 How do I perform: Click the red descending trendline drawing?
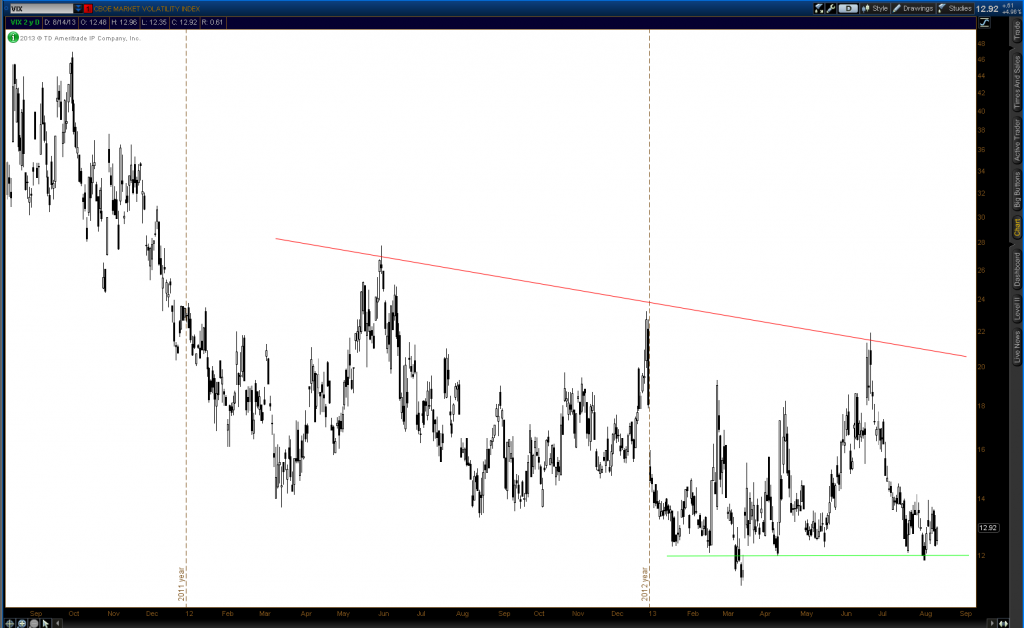[620, 297]
